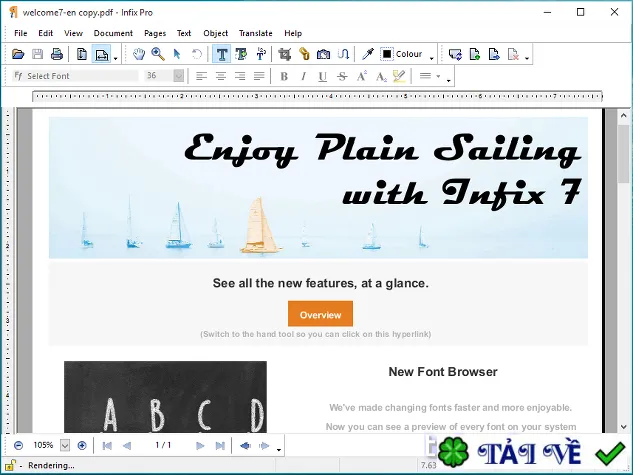Image resolution: width=633 pixels, height=475 pixels.
Task: Open the Document menu
Action: pos(113,33)
